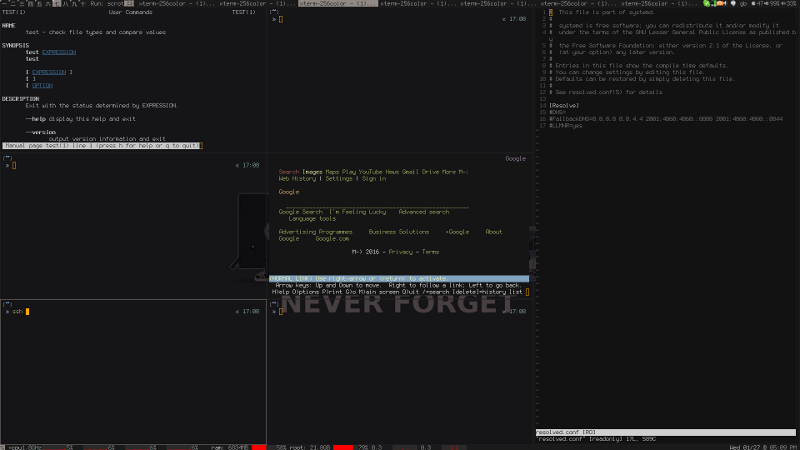Viewport: 800px width, 450px height.
Task: Switch to workspace ten tag
Action: coord(82,3)
